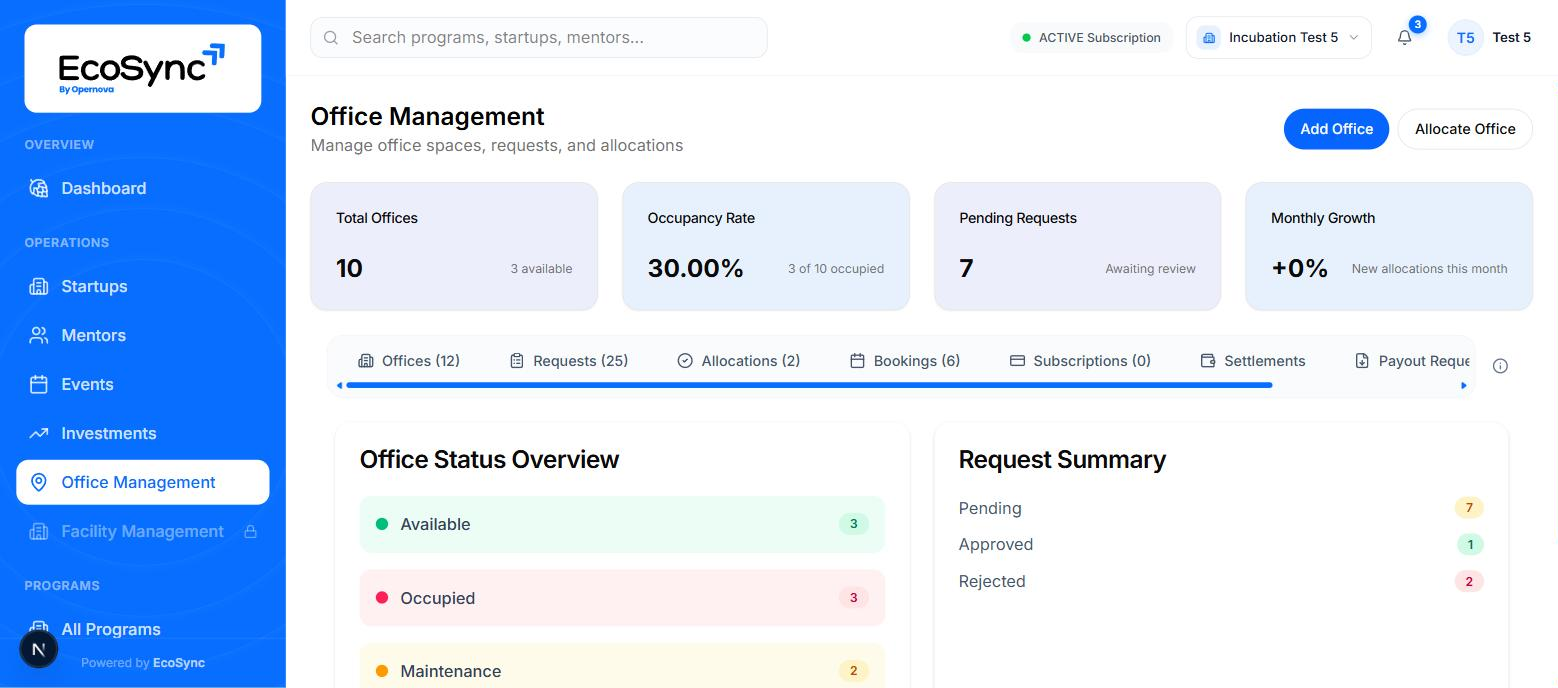Click the search magnifier icon
Screen dimensions: 1558x688
coord(331,38)
